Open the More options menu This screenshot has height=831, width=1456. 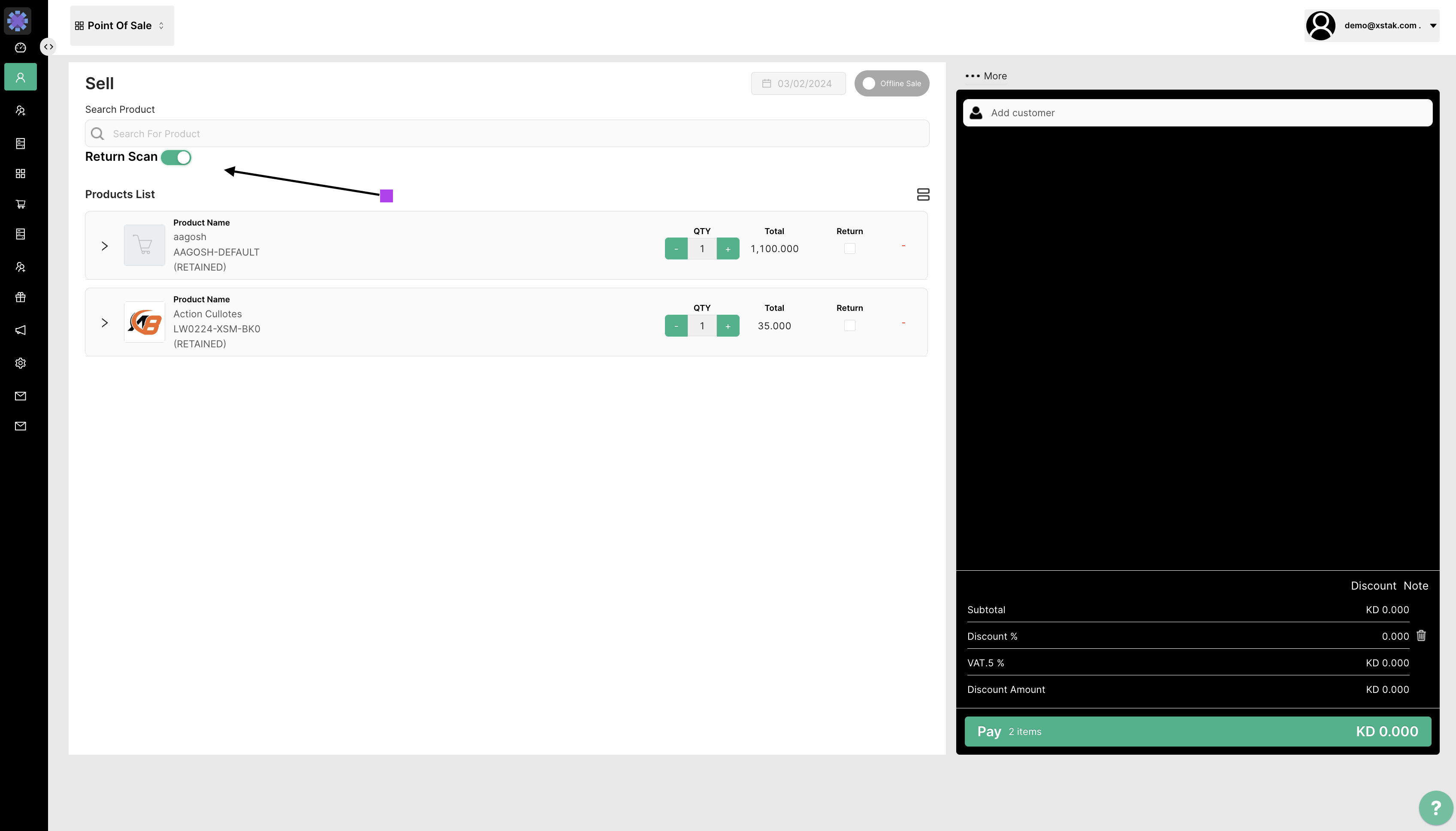pyautogui.click(x=986, y=76)
